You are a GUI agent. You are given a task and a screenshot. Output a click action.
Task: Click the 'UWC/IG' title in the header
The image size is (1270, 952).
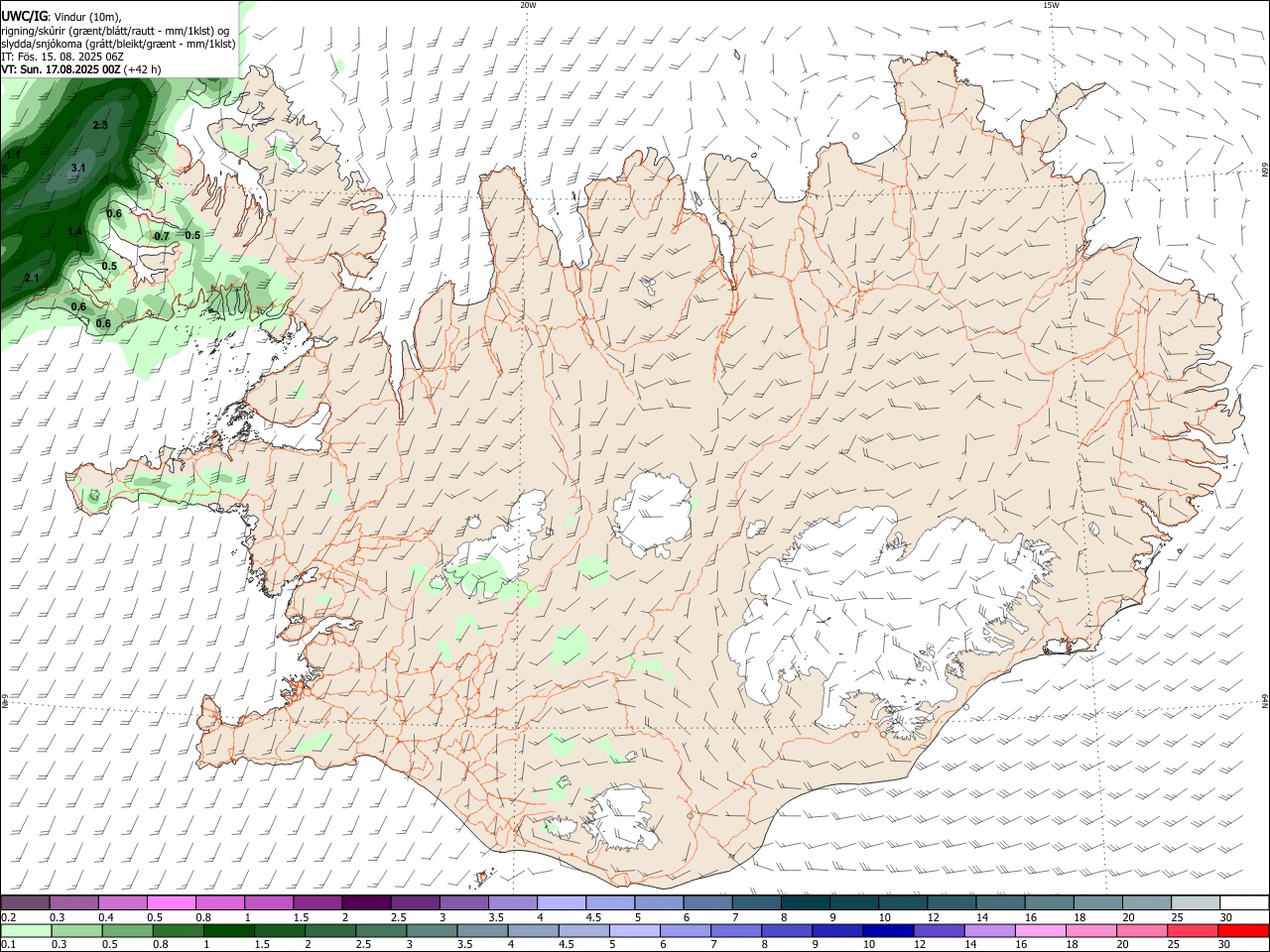click(24, 15)
